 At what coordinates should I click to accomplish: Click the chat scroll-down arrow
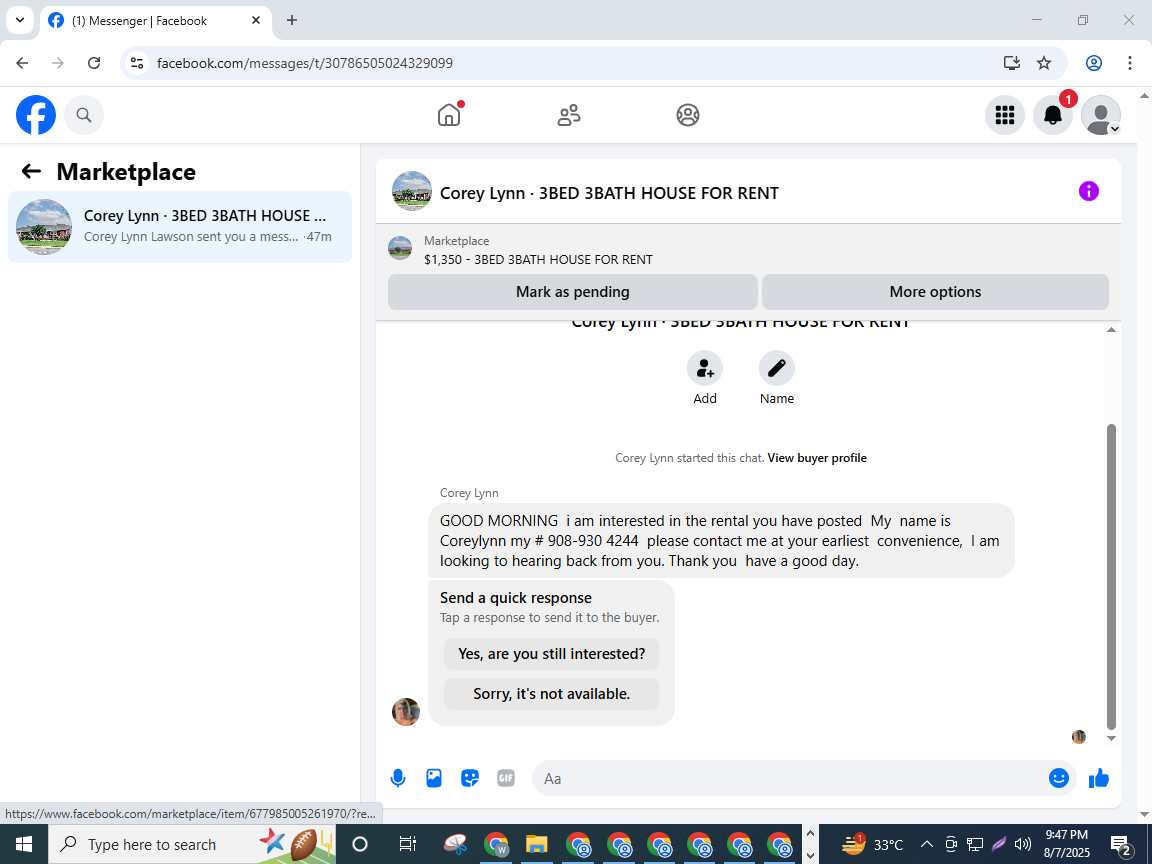tap(1111, 738)
